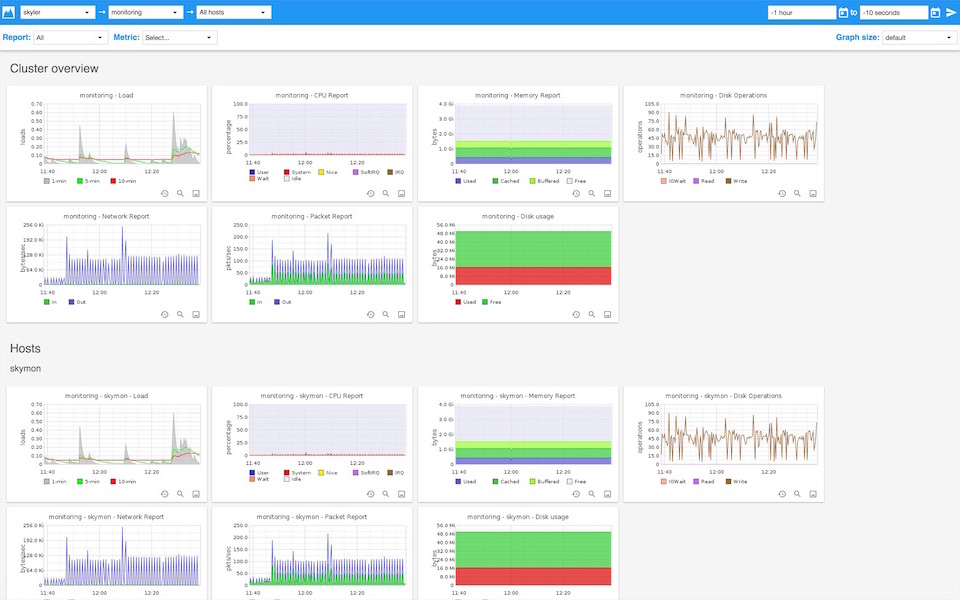Export image of skymon Load graph
960x600 pixels.
coord(196,494)
